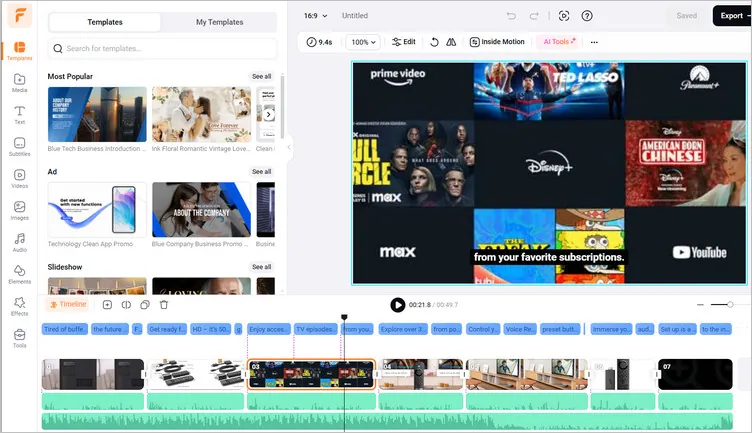Select subtitle clip 'Get ready f...'
Viewport: 752px width, 433px height.
167,329
